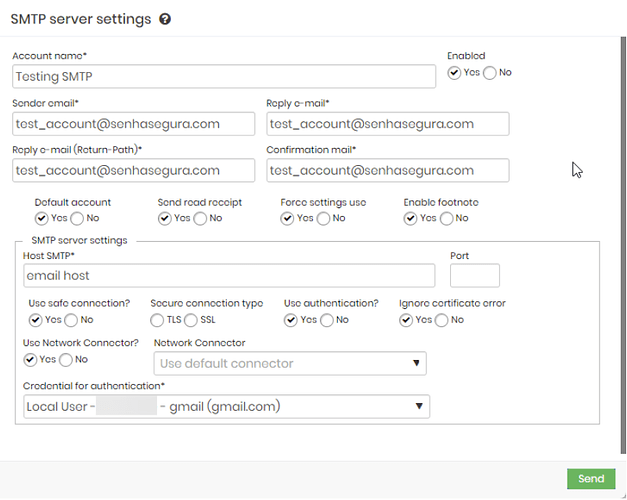Select No for Use safe connection
627x500 pixels.
tap(71, 320)
